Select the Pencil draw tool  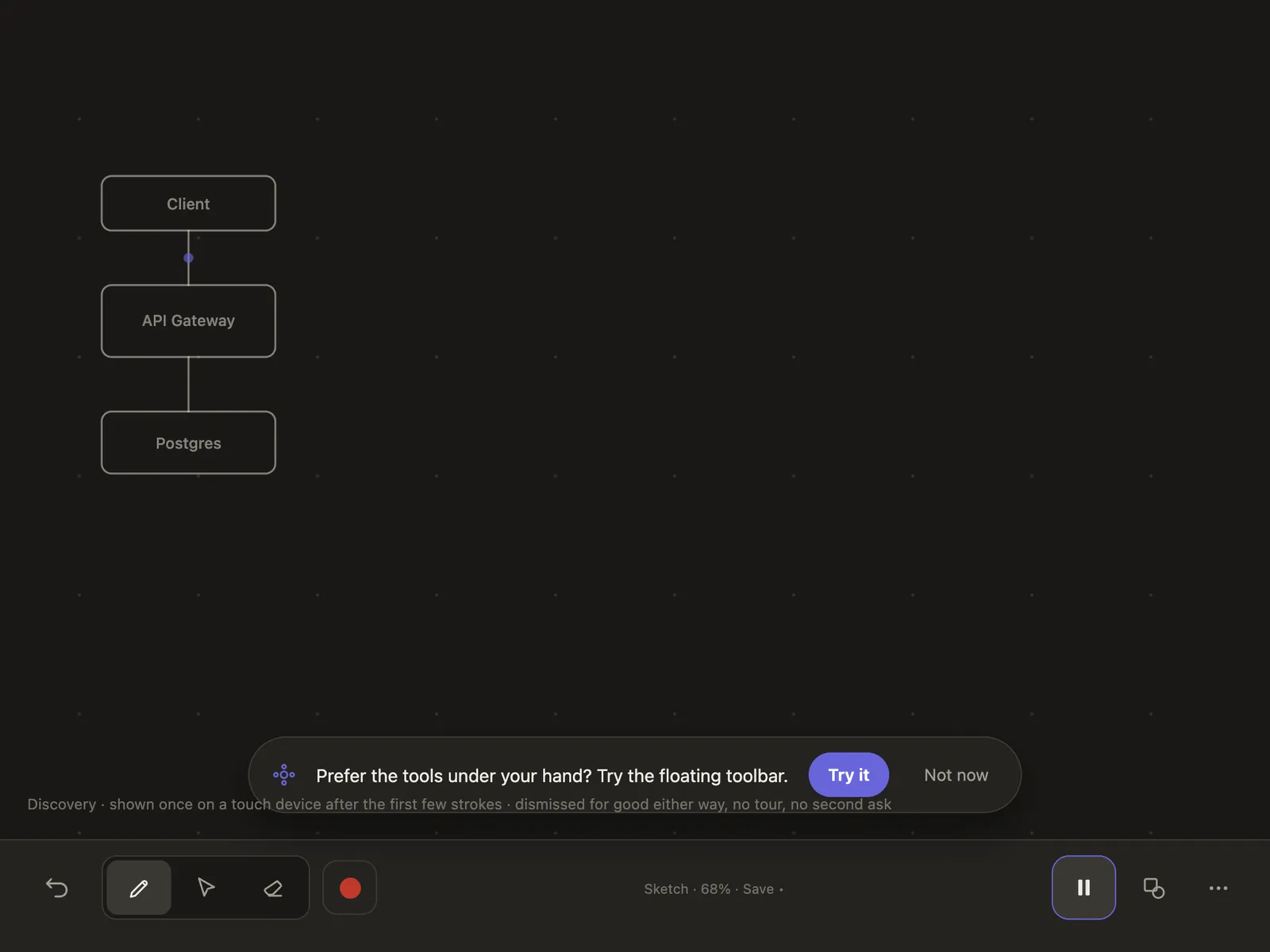tap(139, 888)
